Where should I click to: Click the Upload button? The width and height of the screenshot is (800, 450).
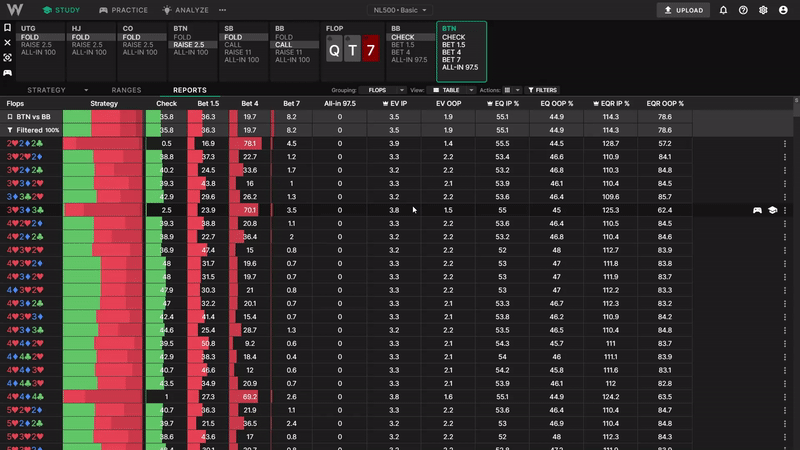coord(683,10)
